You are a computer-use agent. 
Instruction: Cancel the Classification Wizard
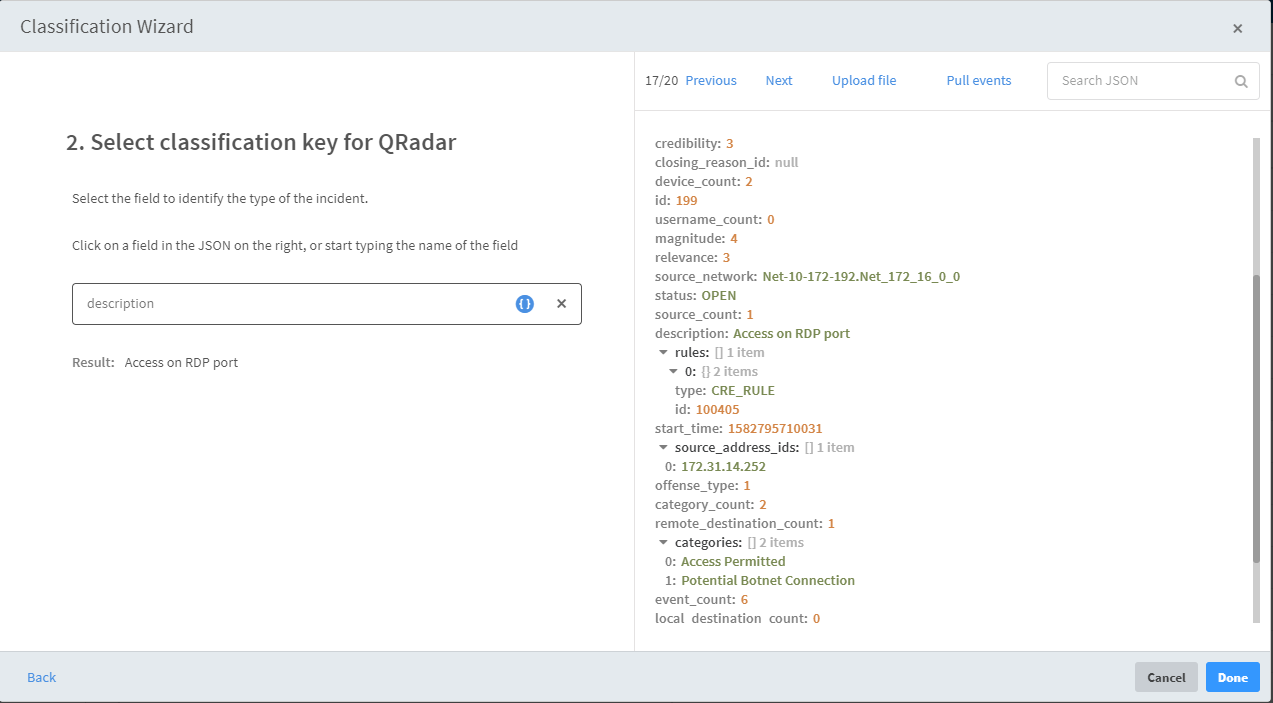click(1166, 677)
